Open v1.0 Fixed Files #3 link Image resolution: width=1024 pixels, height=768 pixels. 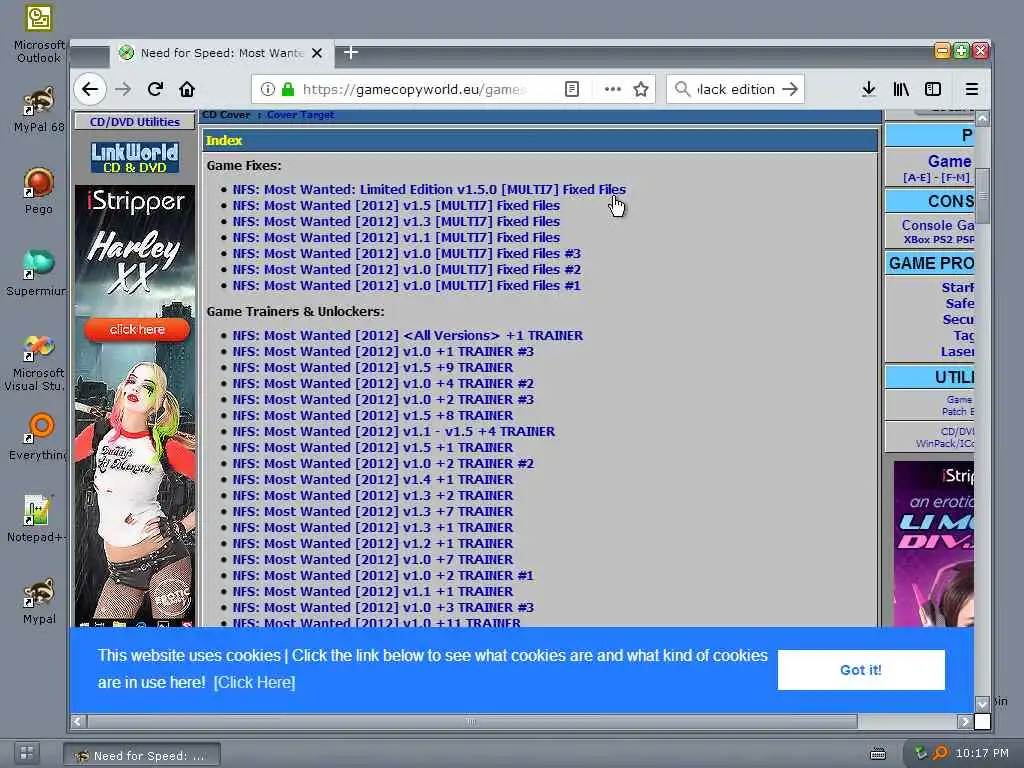tap(406, 253)
